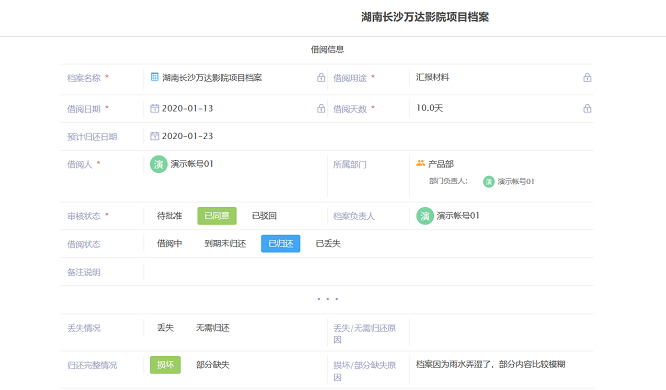Click lock icon next to 10.0天
This screenshot has height=390, width=666.
pos(587,108)
